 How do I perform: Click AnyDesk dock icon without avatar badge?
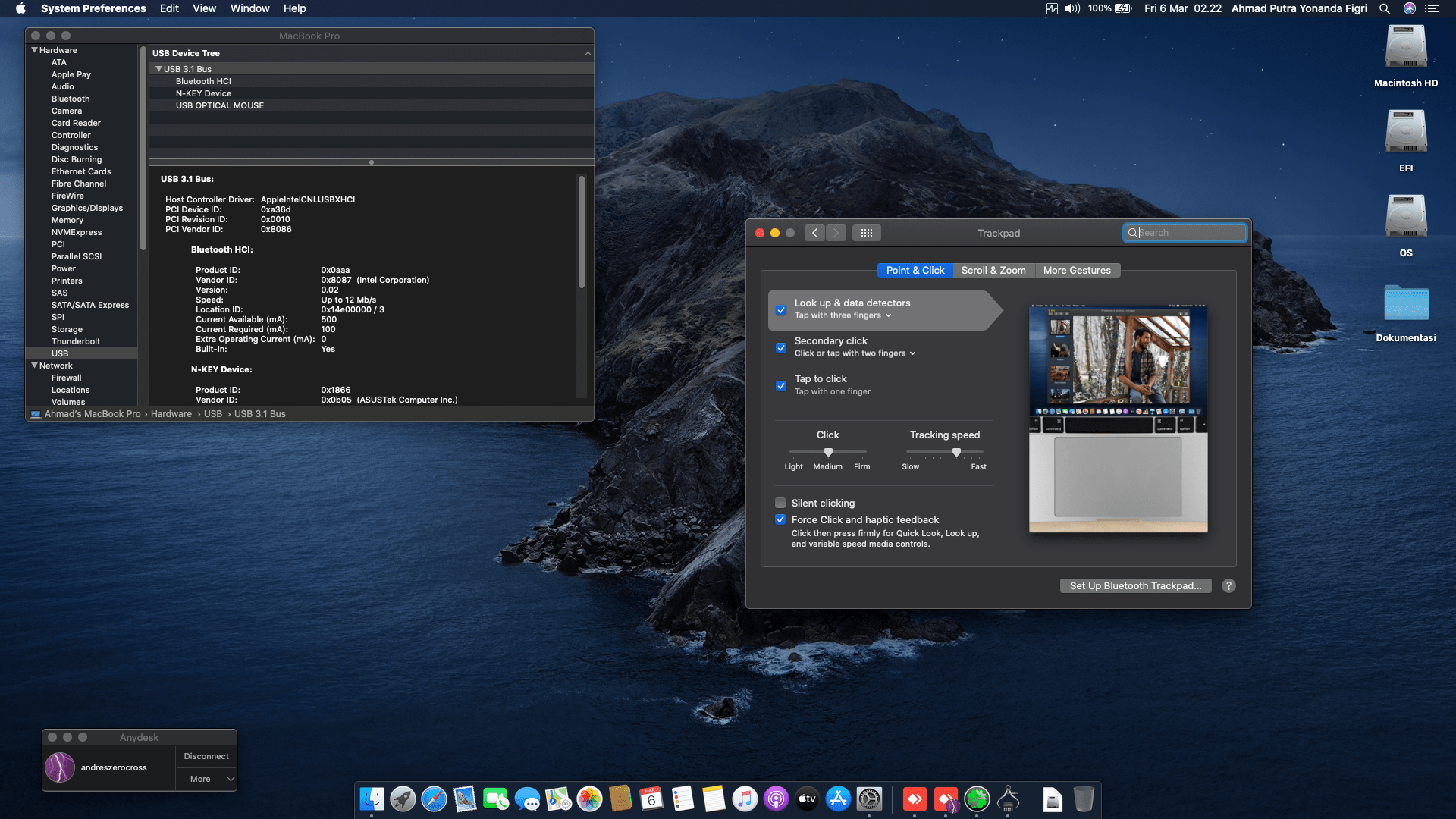pyautogui.click(x=915, y=799)
